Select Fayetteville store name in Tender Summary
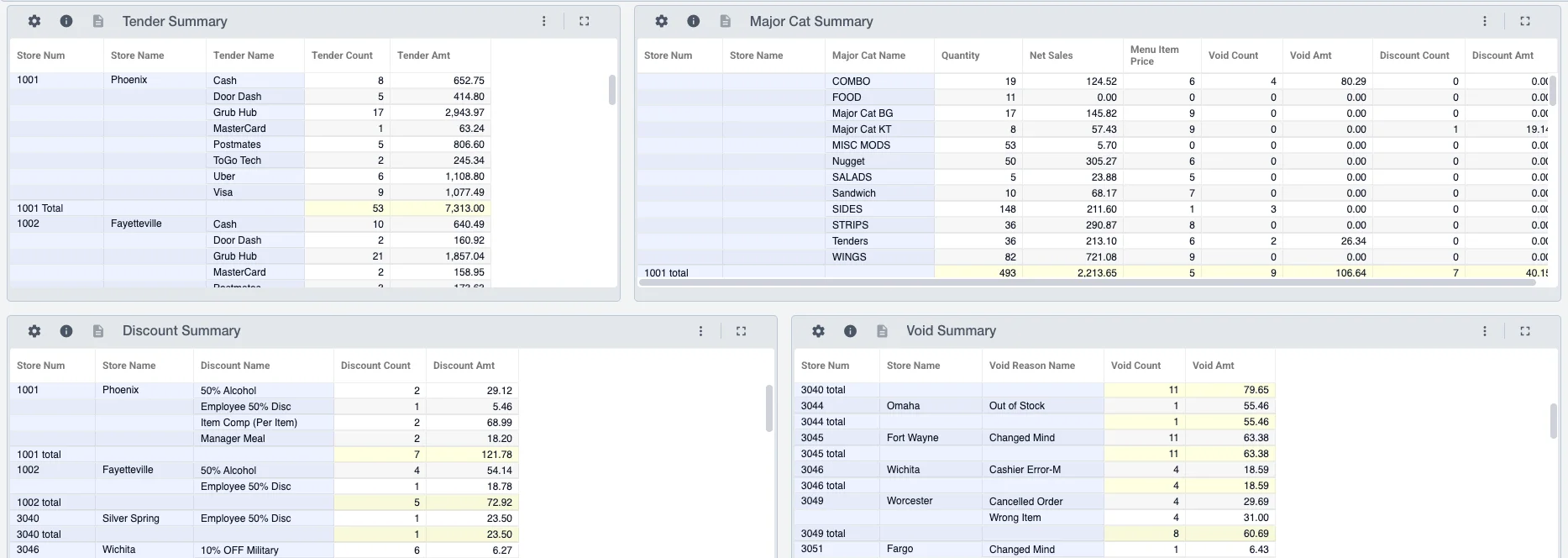Viewport: 1568px width, 558px height. tap(136, 224)
